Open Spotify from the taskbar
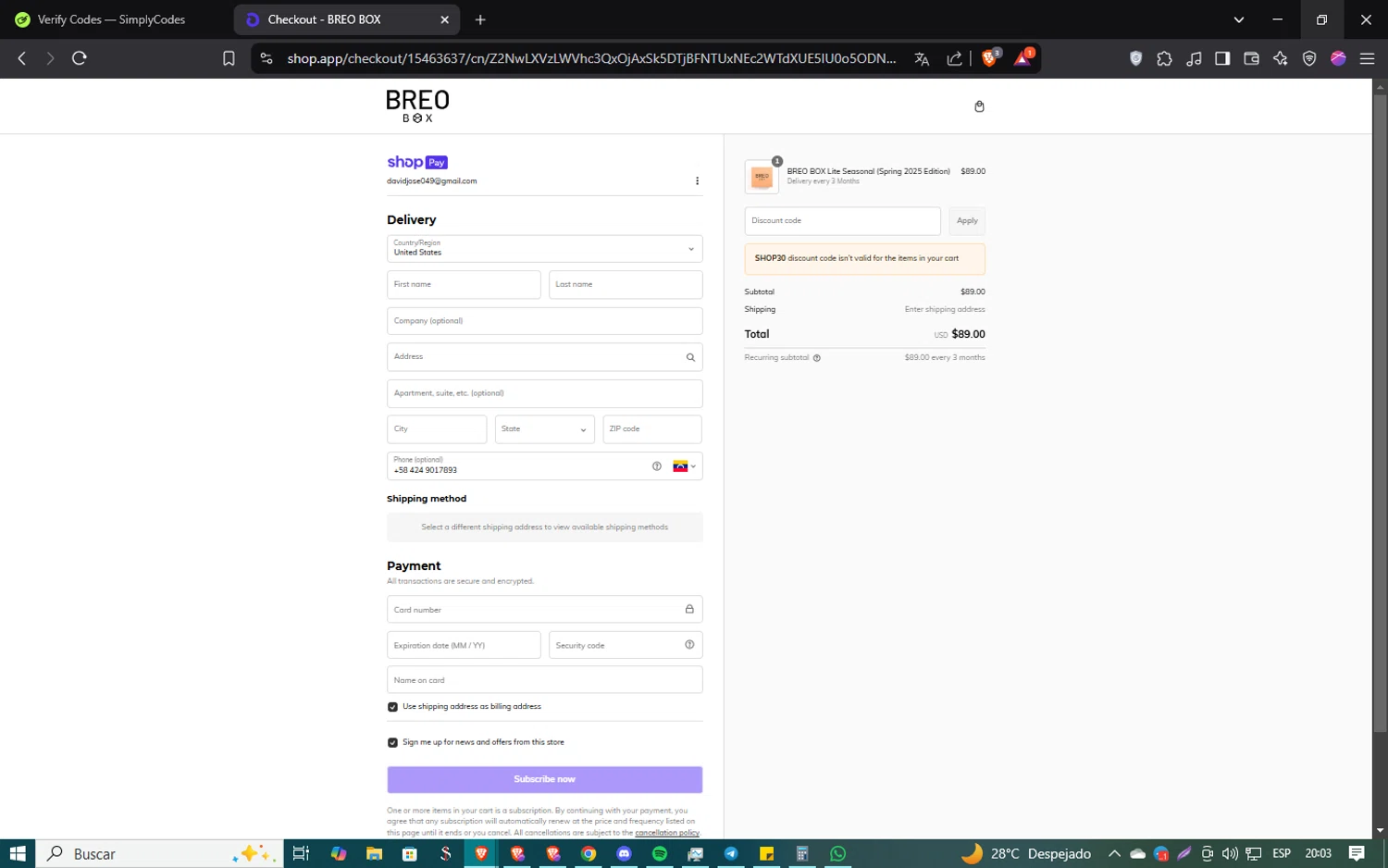 pos(660,854)
